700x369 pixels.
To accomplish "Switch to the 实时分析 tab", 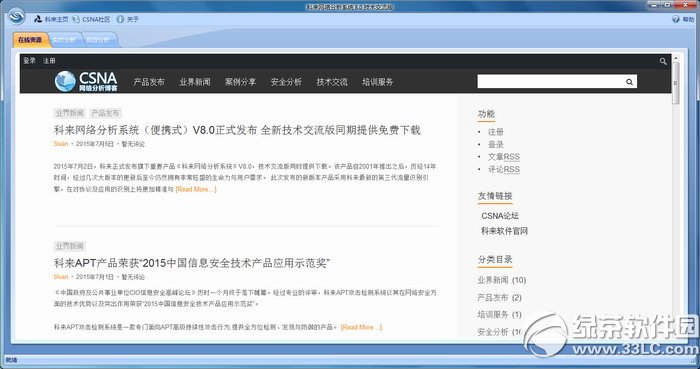I will click(64, 40).
